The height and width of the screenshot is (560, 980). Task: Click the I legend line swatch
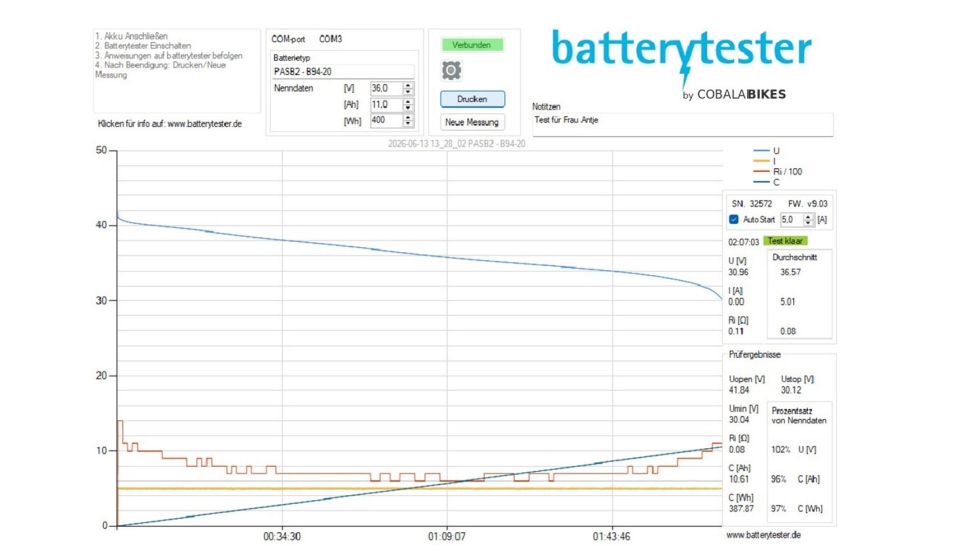coord(761,161)
